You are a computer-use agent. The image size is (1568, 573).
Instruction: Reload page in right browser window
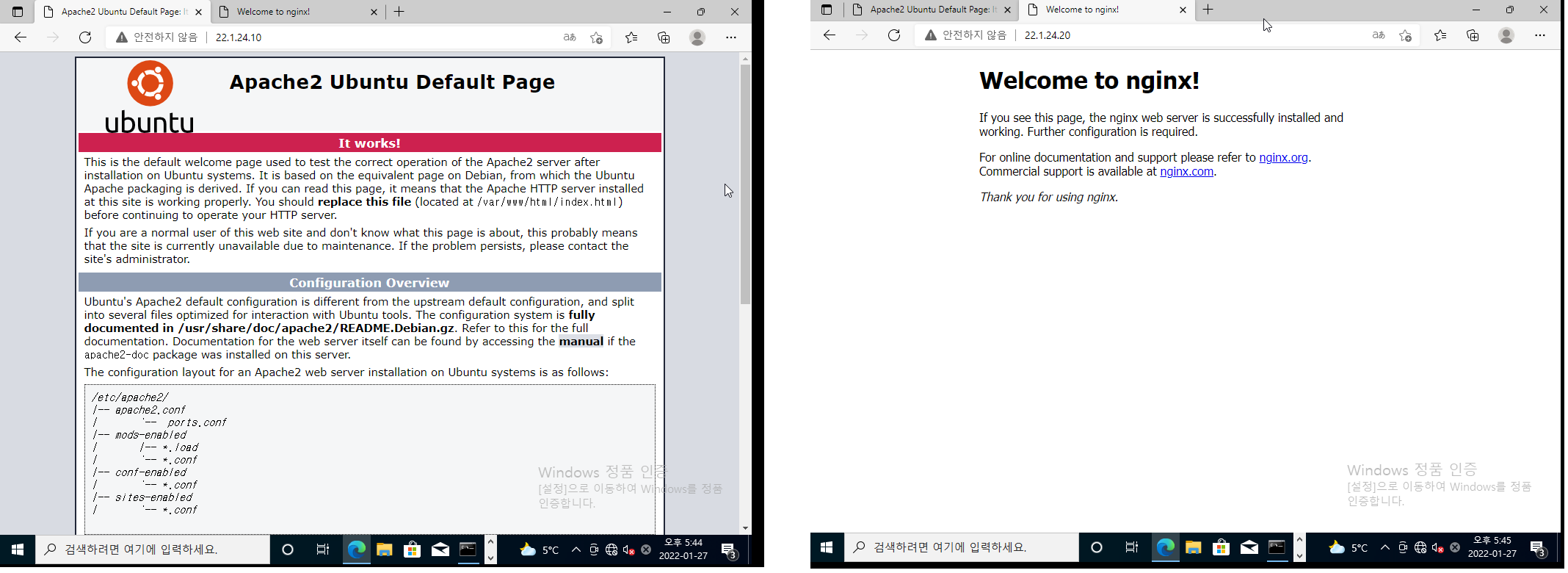(894, 35)
